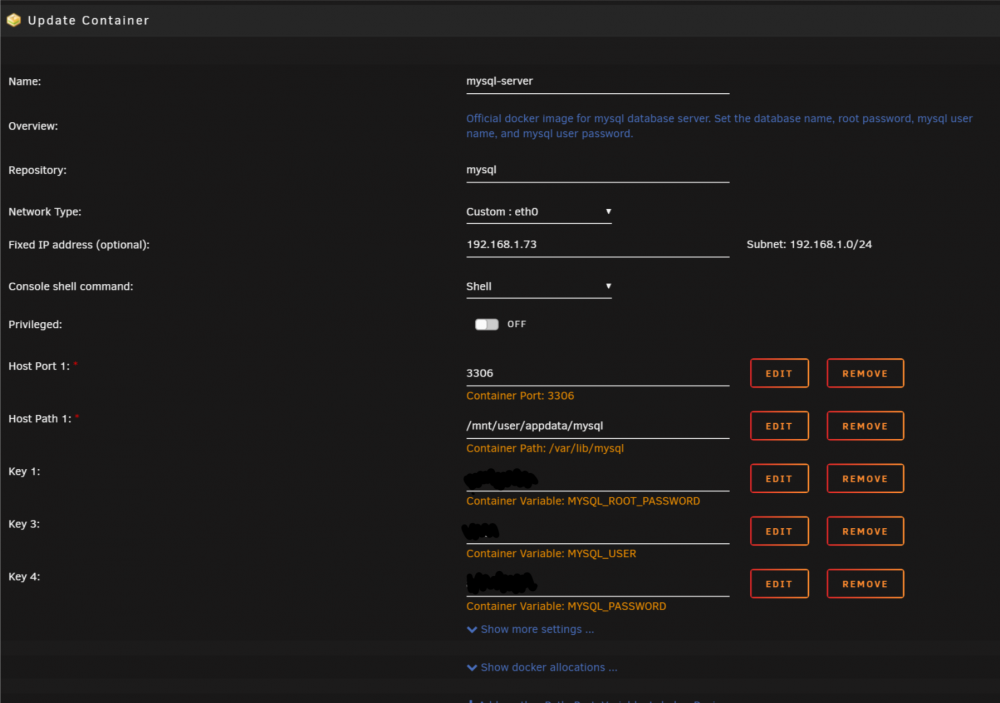Click the Repository input field
1000x703 pixels.
(598, 170)
